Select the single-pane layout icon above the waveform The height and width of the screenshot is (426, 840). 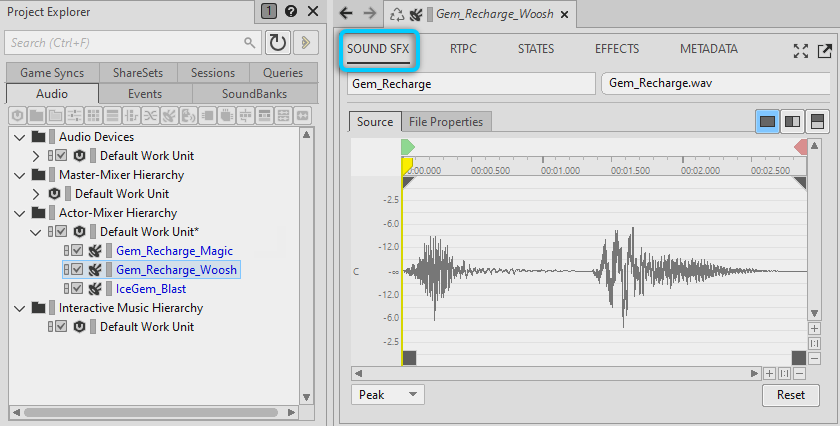coord(767,121)
